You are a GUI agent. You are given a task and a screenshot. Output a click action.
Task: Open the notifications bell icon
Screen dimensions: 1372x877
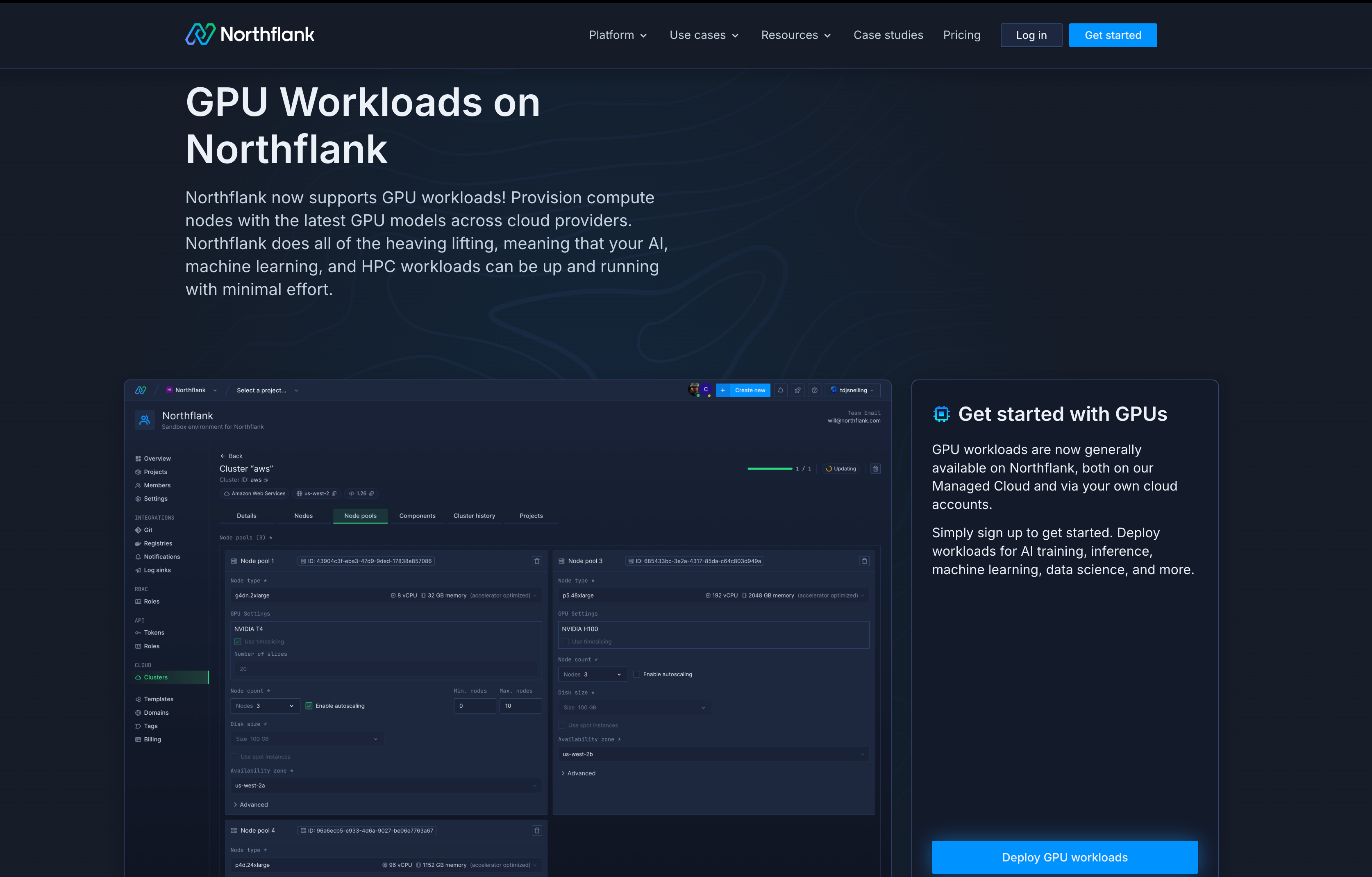pyautogui.click(x=781, y=391)
